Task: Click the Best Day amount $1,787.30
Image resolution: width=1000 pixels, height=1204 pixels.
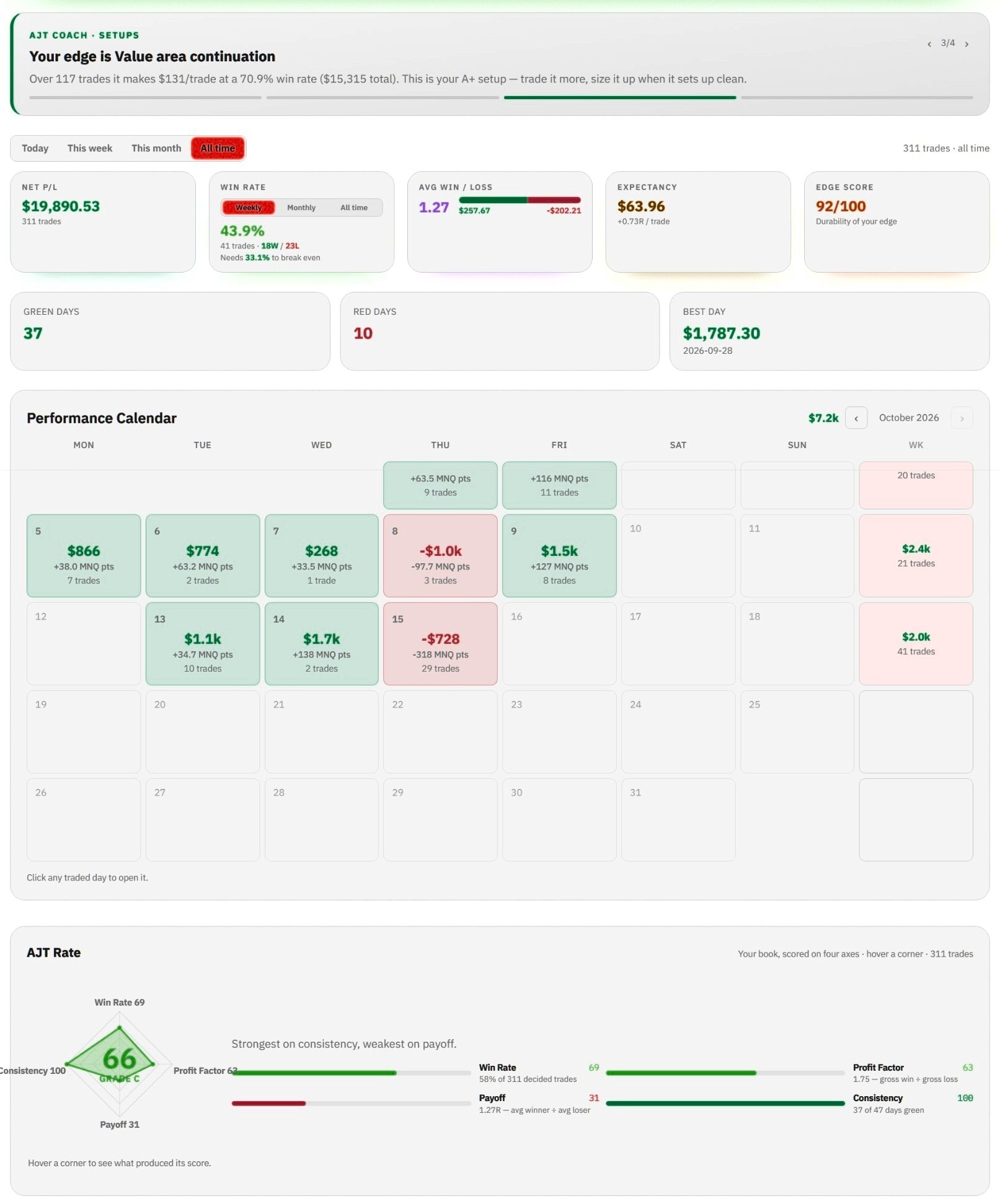Action: pyautogui.click(x=721, y=333)
